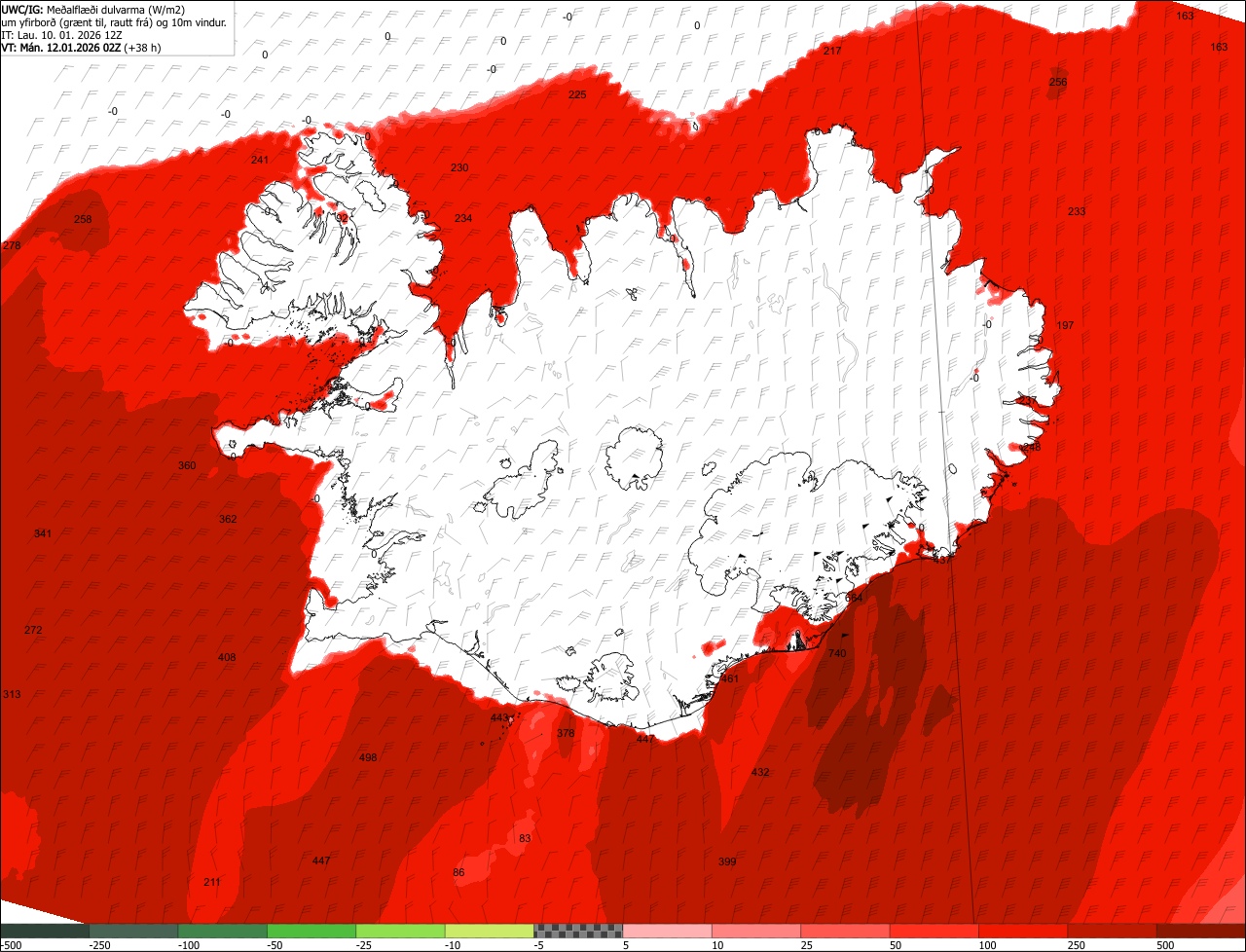Click the flux value 432 in the southern ocean
Screen dimensions: 1246x952
click(x=760, y=772)
